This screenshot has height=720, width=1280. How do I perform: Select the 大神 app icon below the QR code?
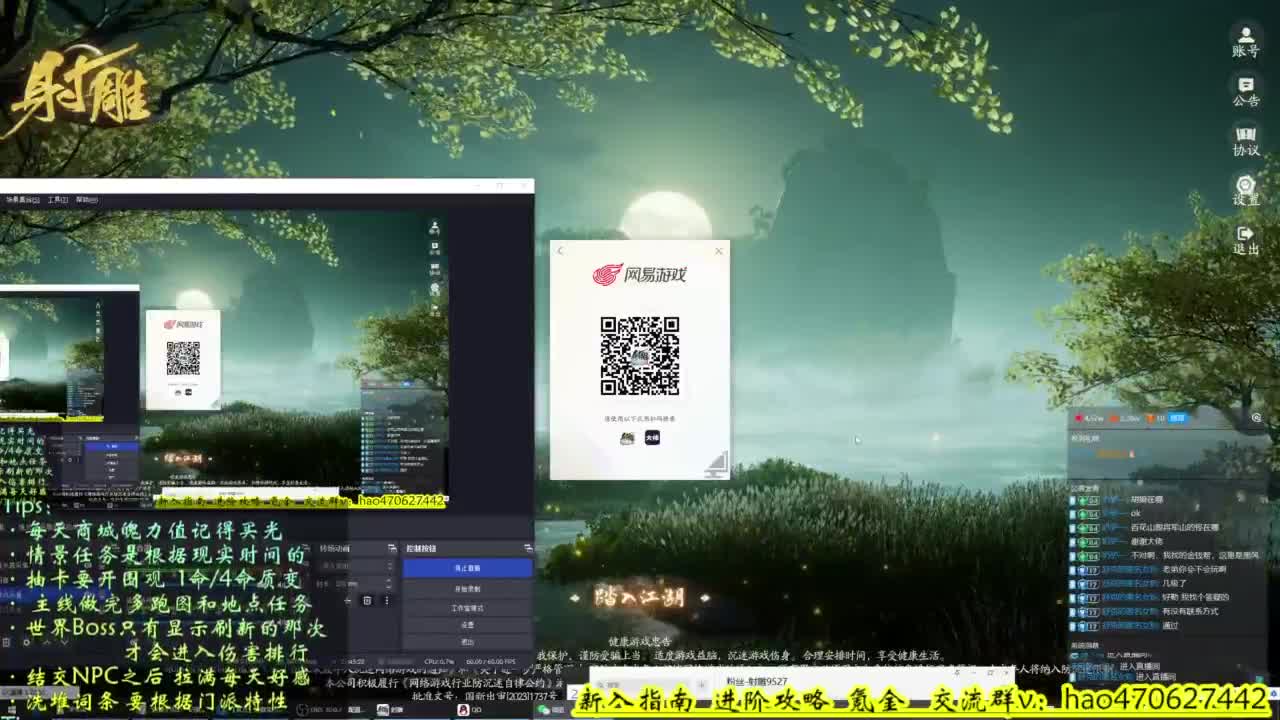pos(652,437)
